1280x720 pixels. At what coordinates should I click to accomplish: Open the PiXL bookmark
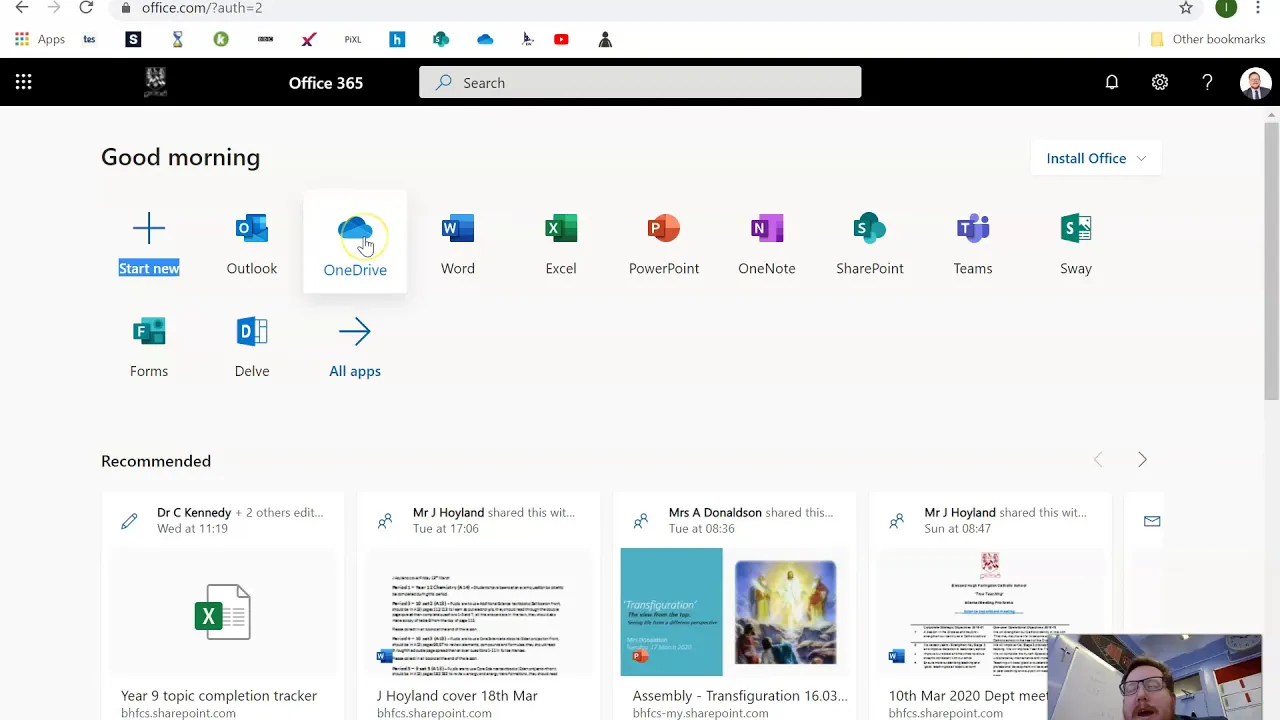pyautogui.click(x=353, y=39)
